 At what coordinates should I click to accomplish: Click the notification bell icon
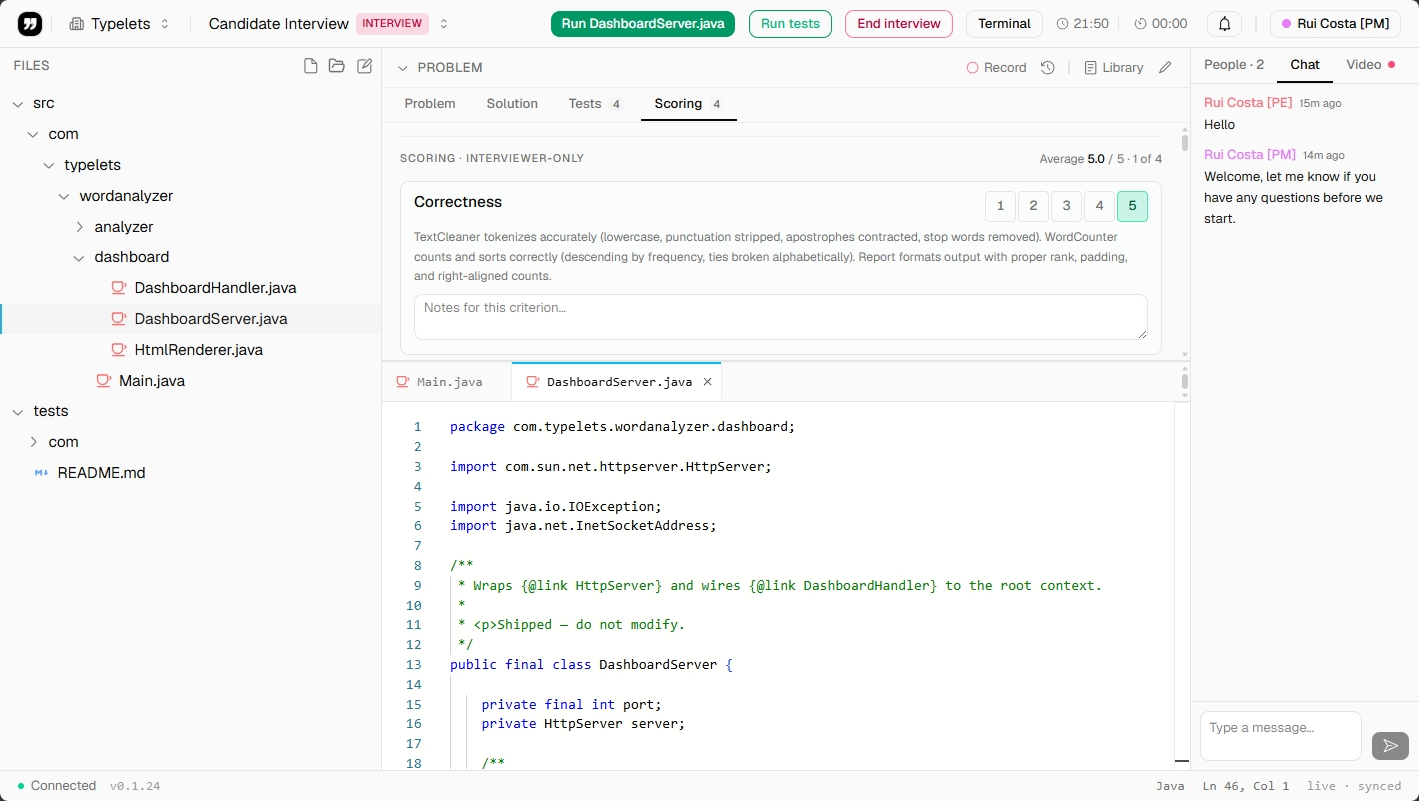point(1224,24)
